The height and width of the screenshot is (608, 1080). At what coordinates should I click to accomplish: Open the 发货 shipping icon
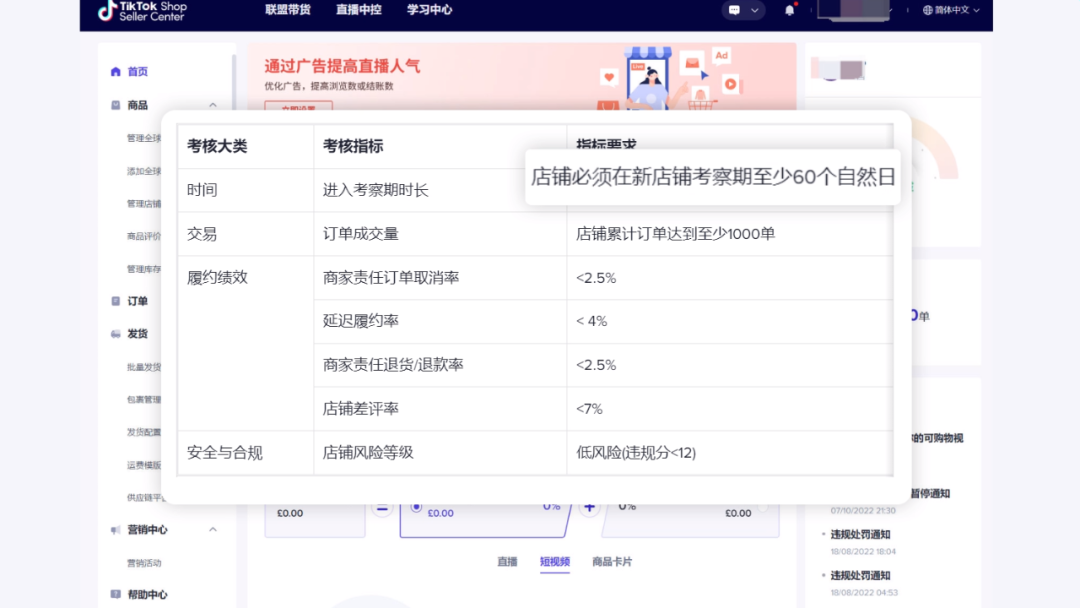coord(116,334)
